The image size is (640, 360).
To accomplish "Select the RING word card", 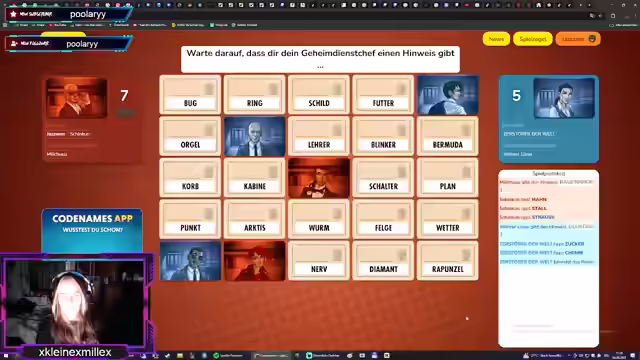I will (255, 95).
